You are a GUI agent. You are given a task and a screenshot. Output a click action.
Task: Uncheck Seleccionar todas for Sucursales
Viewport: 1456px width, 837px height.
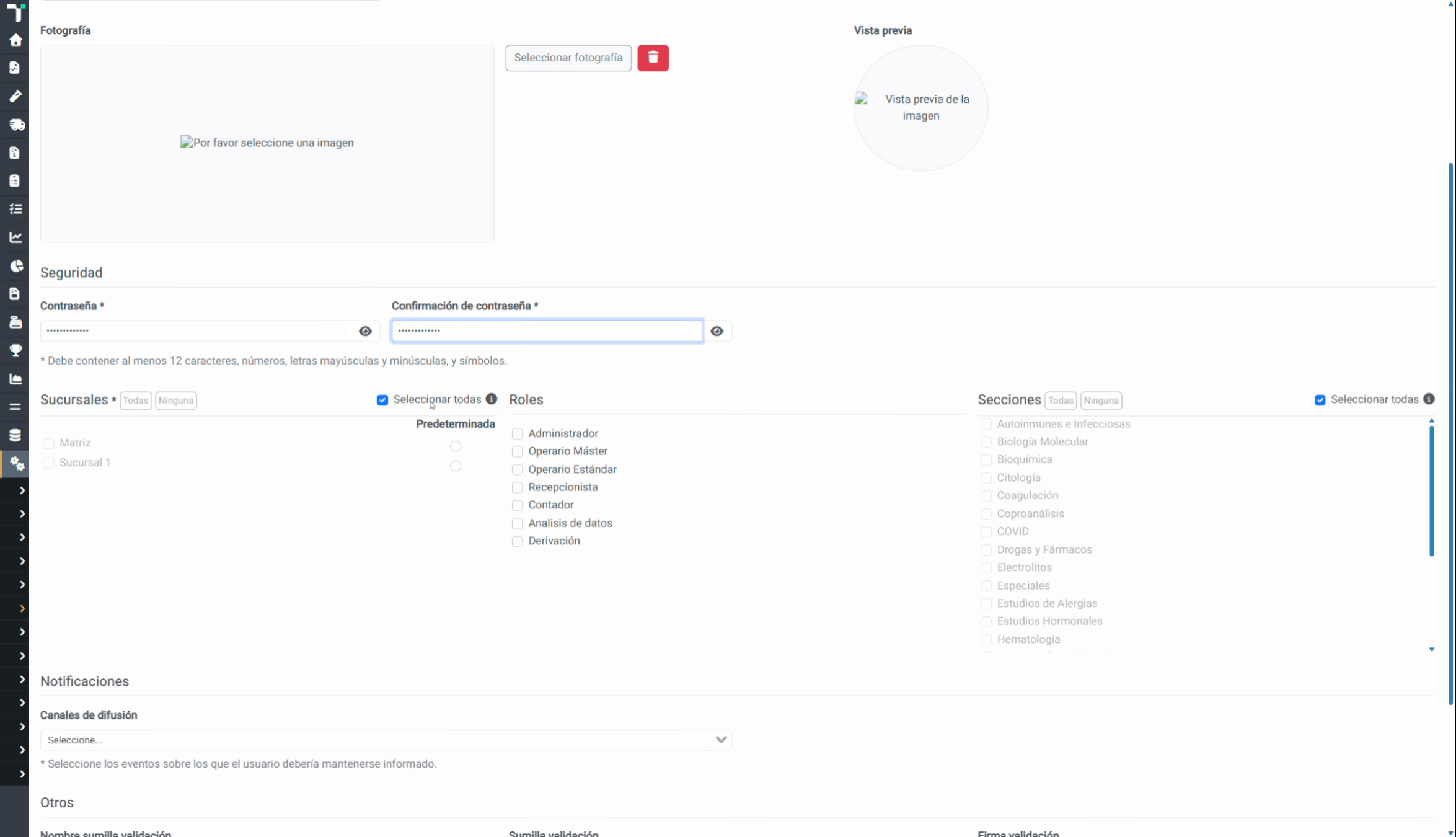[382, 400]
